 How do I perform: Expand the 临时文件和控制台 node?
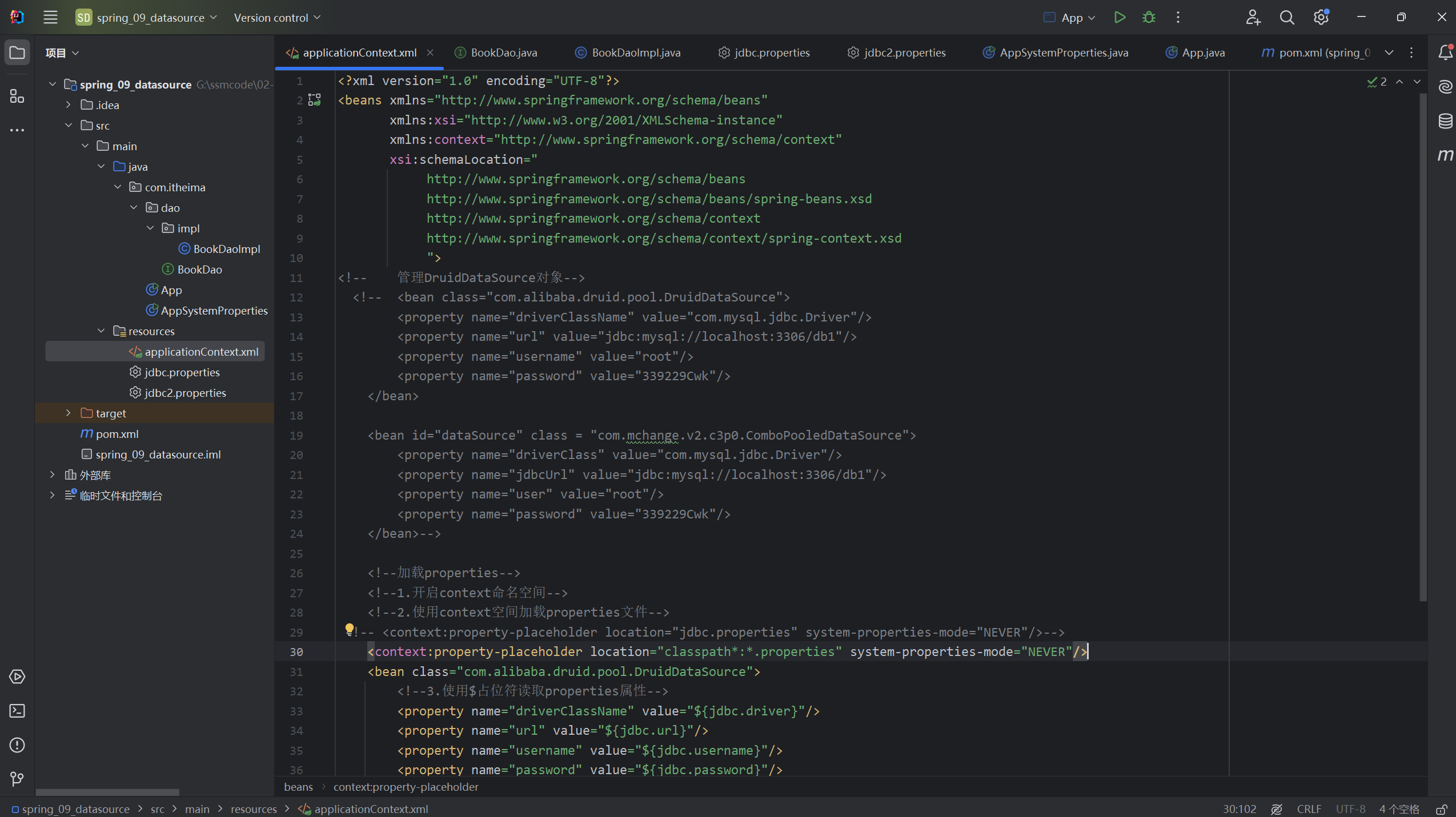(53, 495)
